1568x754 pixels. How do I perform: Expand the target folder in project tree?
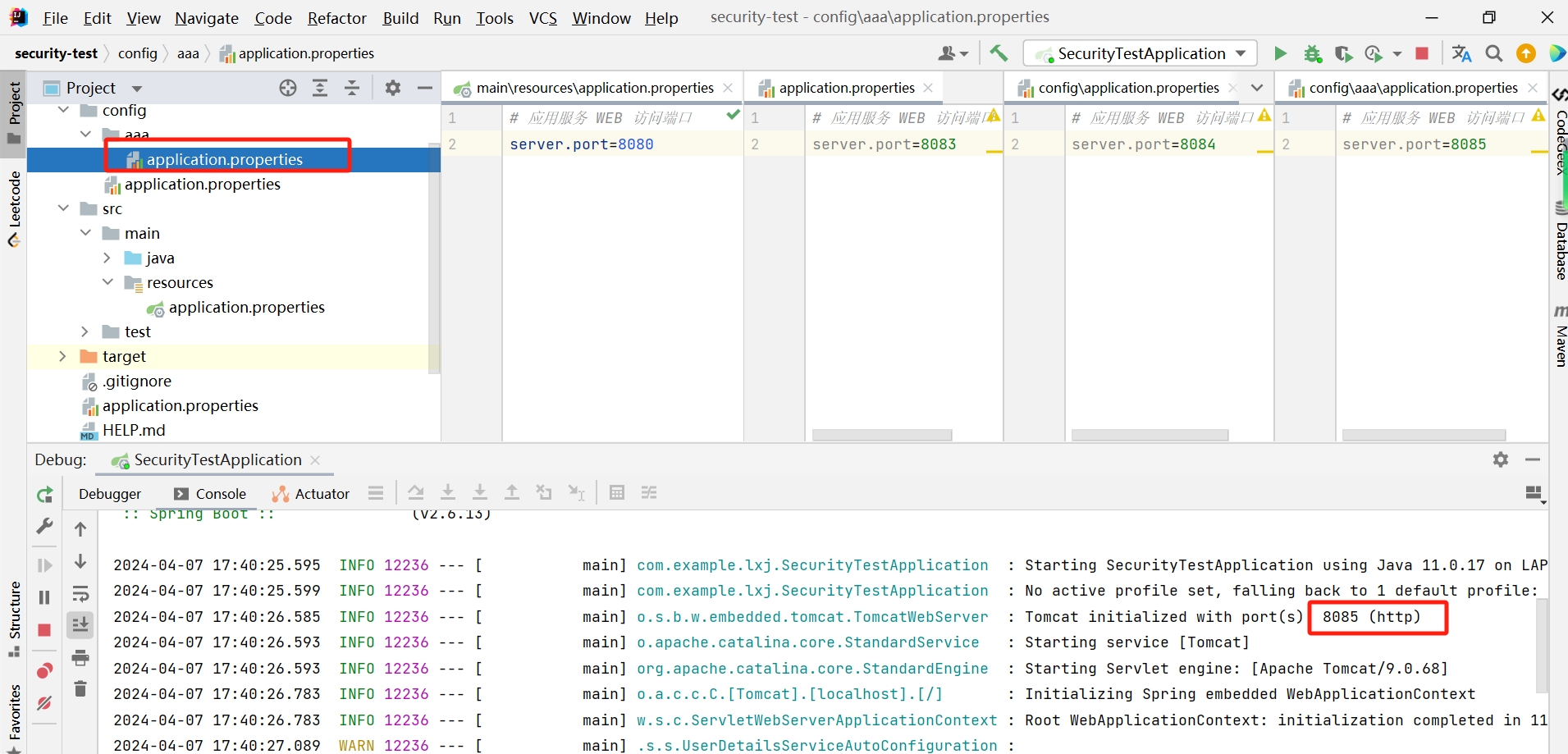[x=63, y=356]
